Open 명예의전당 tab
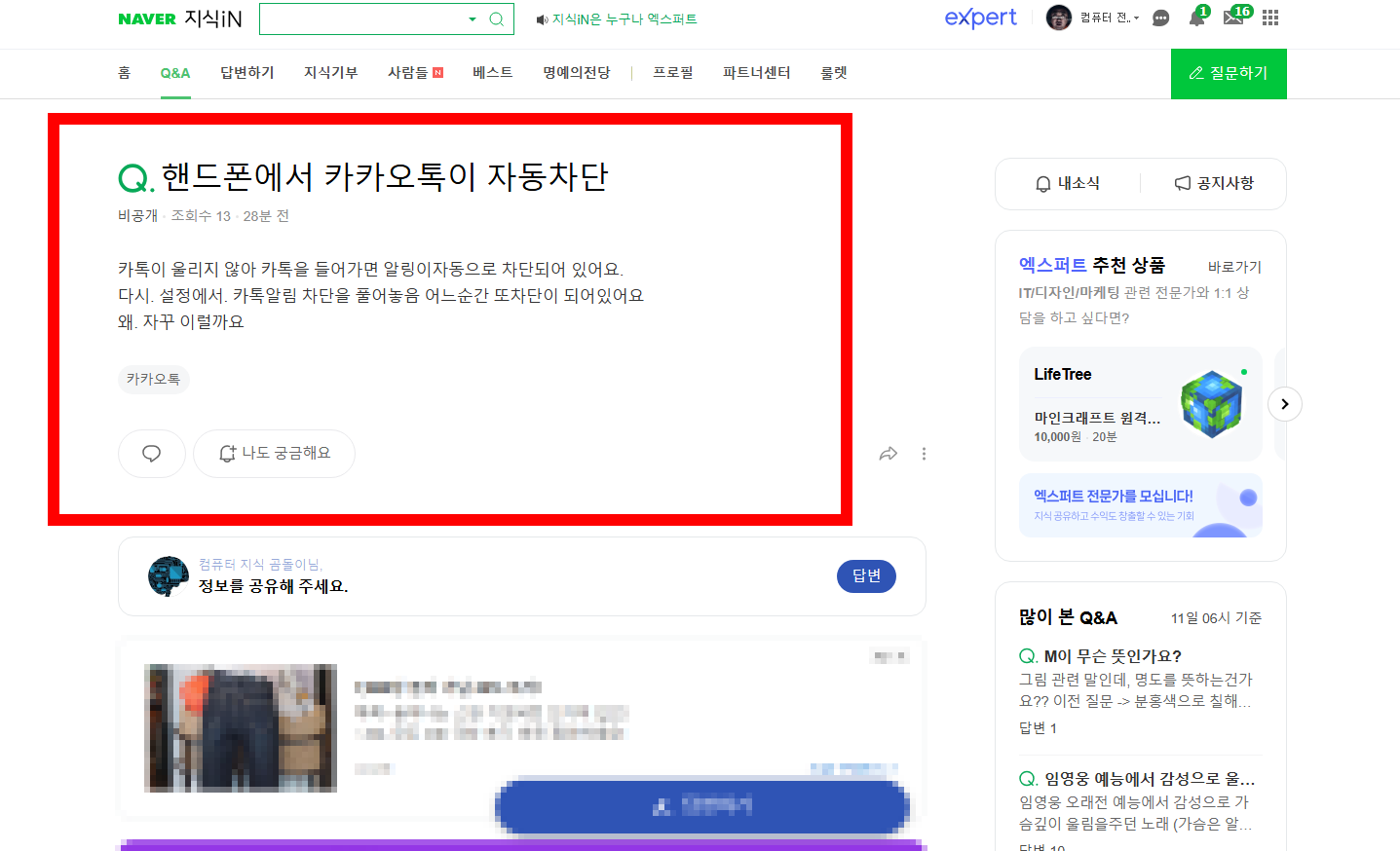The width and height of the screenshot is (1400, 851). click(577, 73)
